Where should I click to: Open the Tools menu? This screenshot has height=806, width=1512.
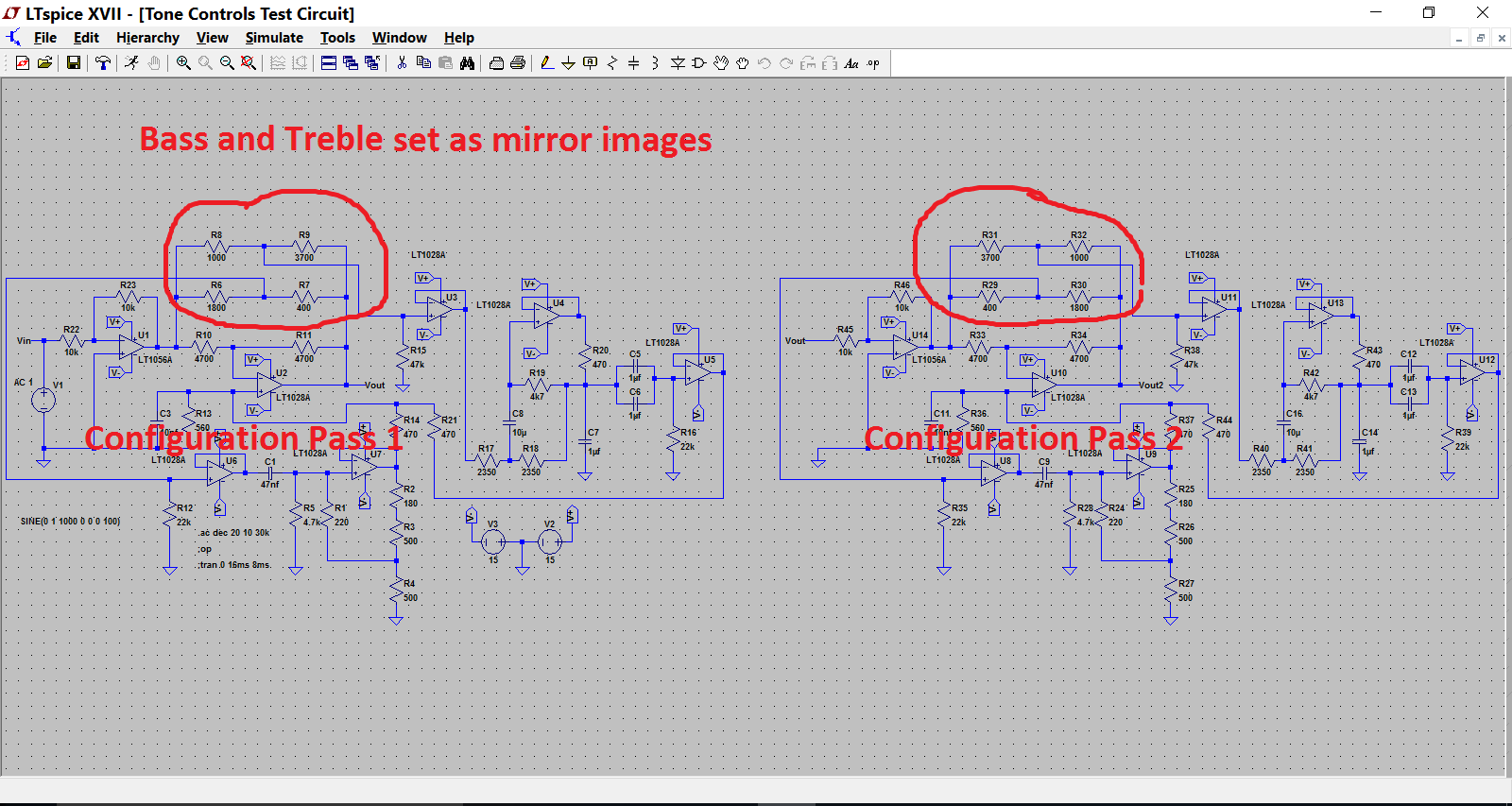pos(337,38)
